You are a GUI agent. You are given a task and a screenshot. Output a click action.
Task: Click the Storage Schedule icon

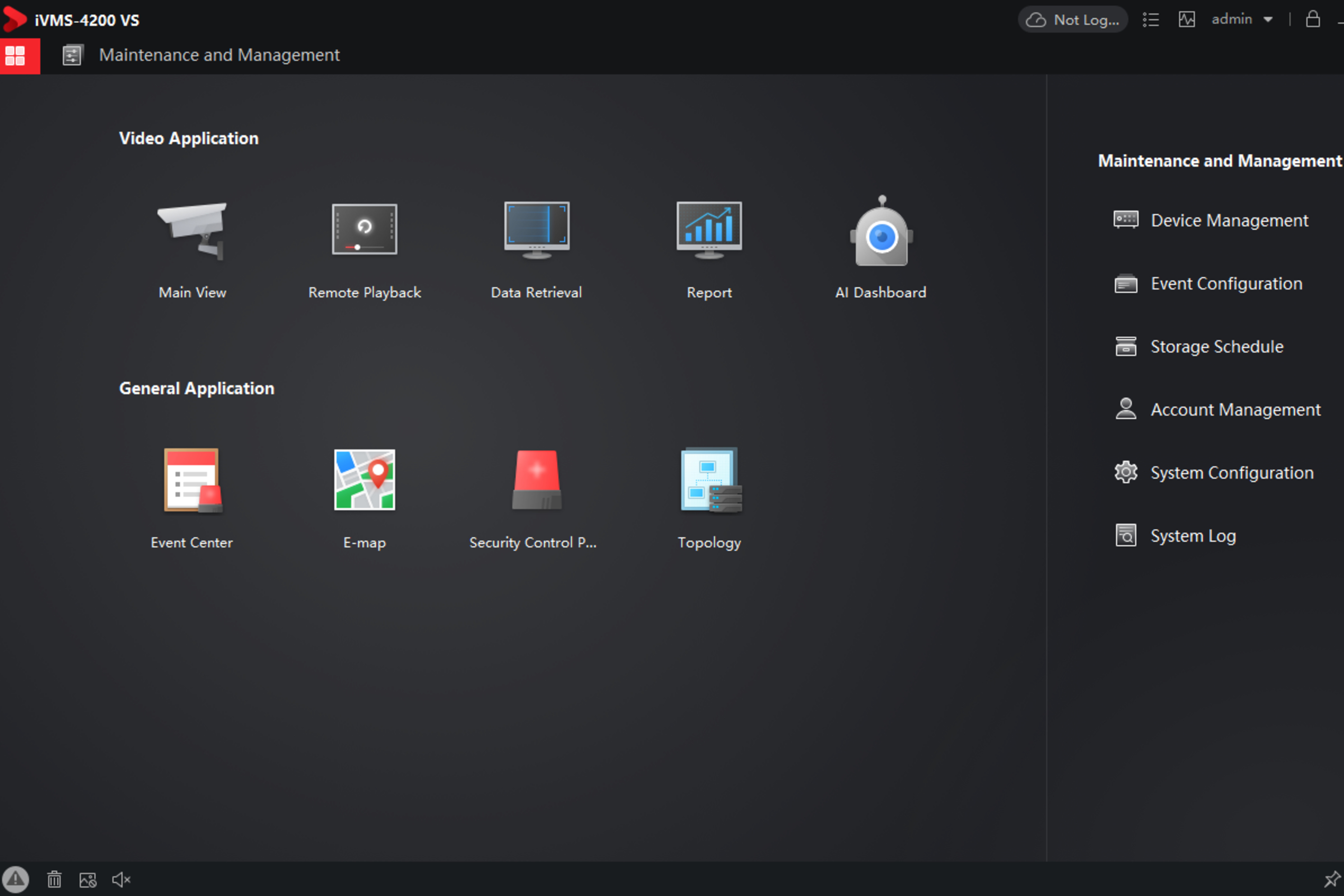tap(1126, 346)
